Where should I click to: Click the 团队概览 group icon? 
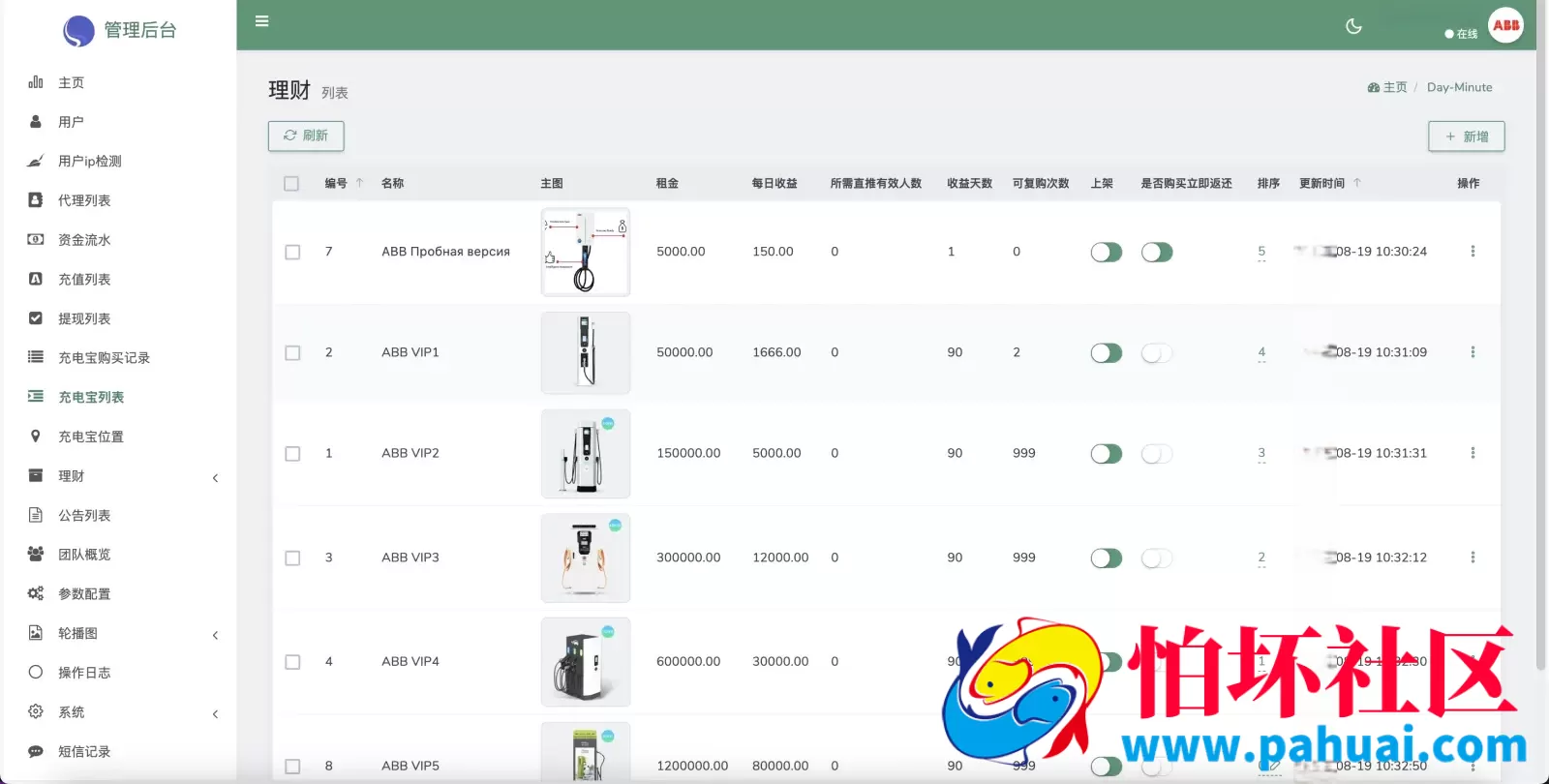(x=36, y=554)
